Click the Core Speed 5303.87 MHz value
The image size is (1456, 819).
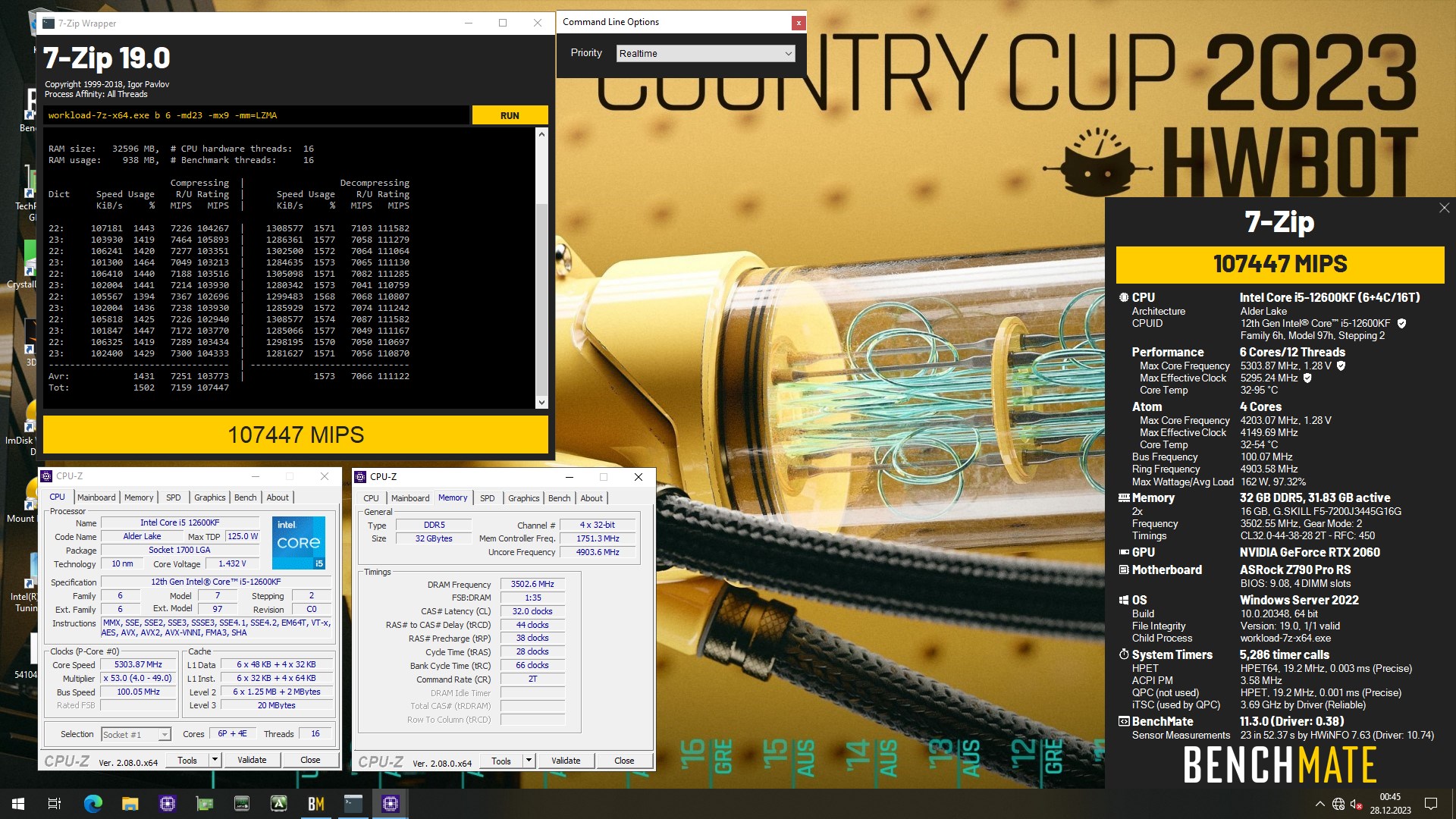(138, 664)
